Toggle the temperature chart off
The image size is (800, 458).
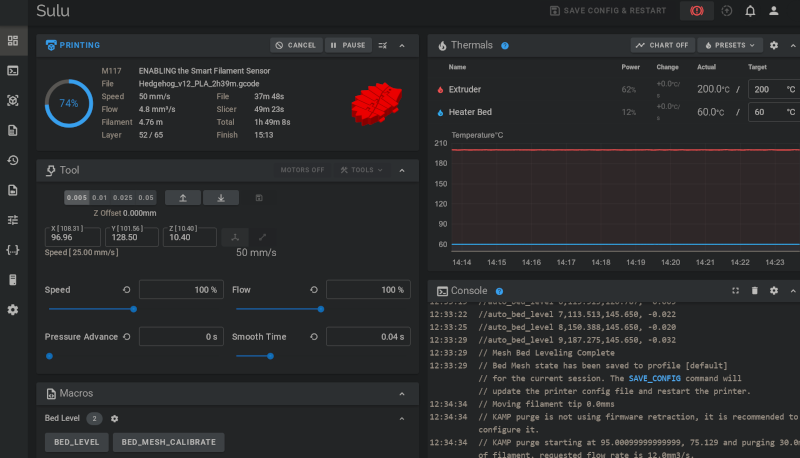coord(662,45)
